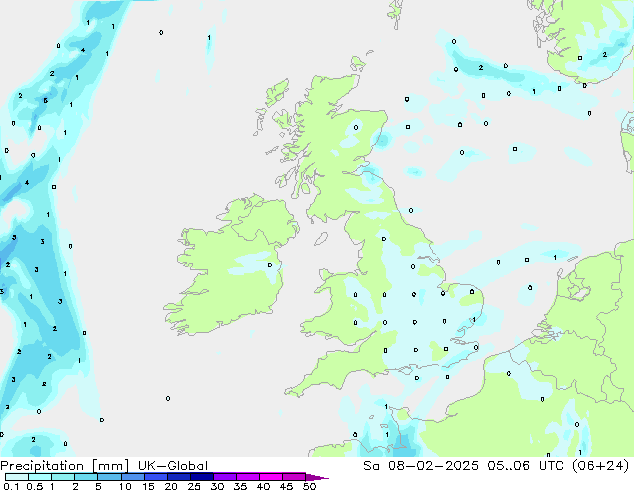
Task: Click the 1–2 mm legend color swatch
Action: 63,477
